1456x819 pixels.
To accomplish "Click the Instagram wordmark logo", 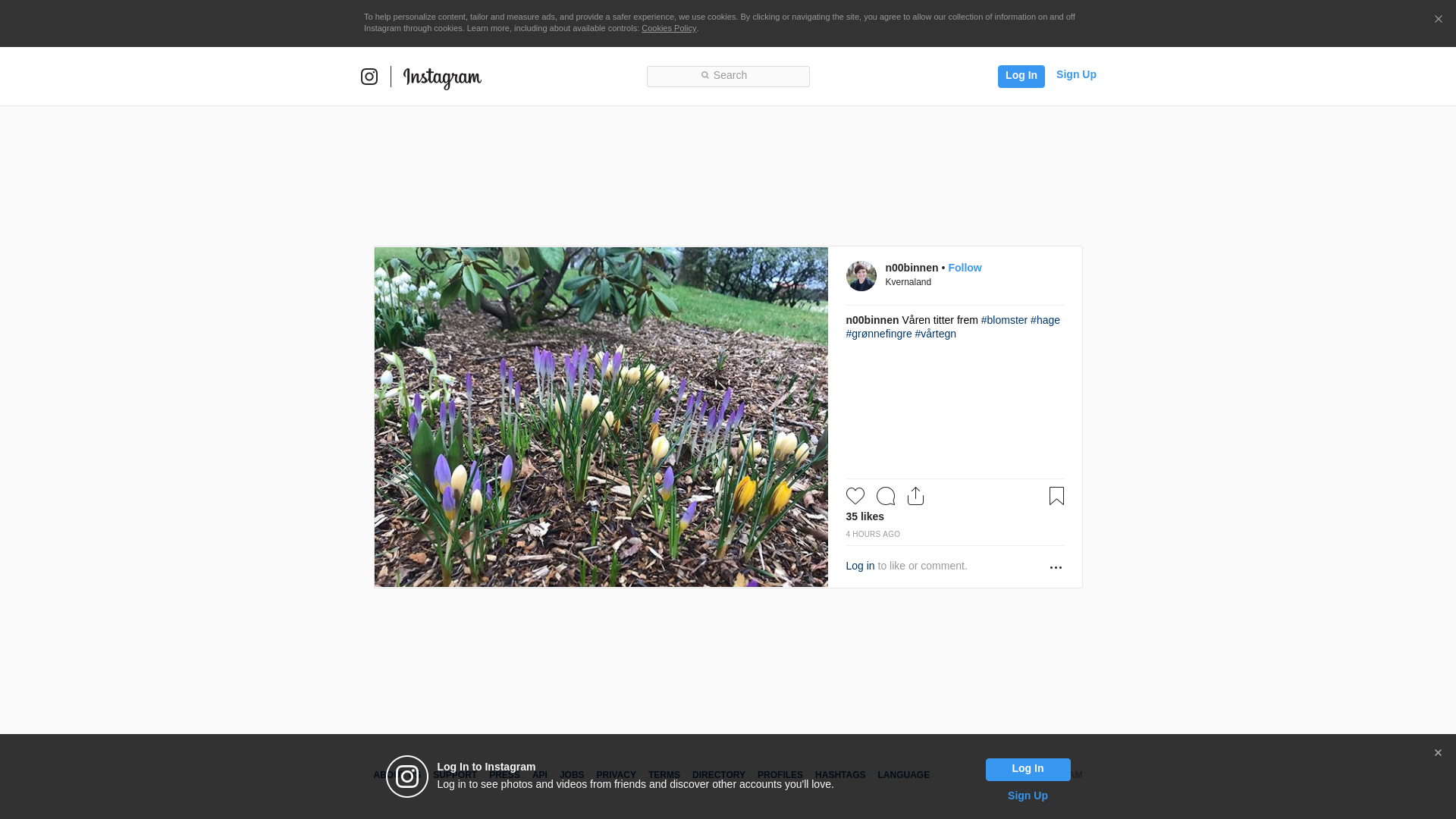I will [x=442, y=77].
